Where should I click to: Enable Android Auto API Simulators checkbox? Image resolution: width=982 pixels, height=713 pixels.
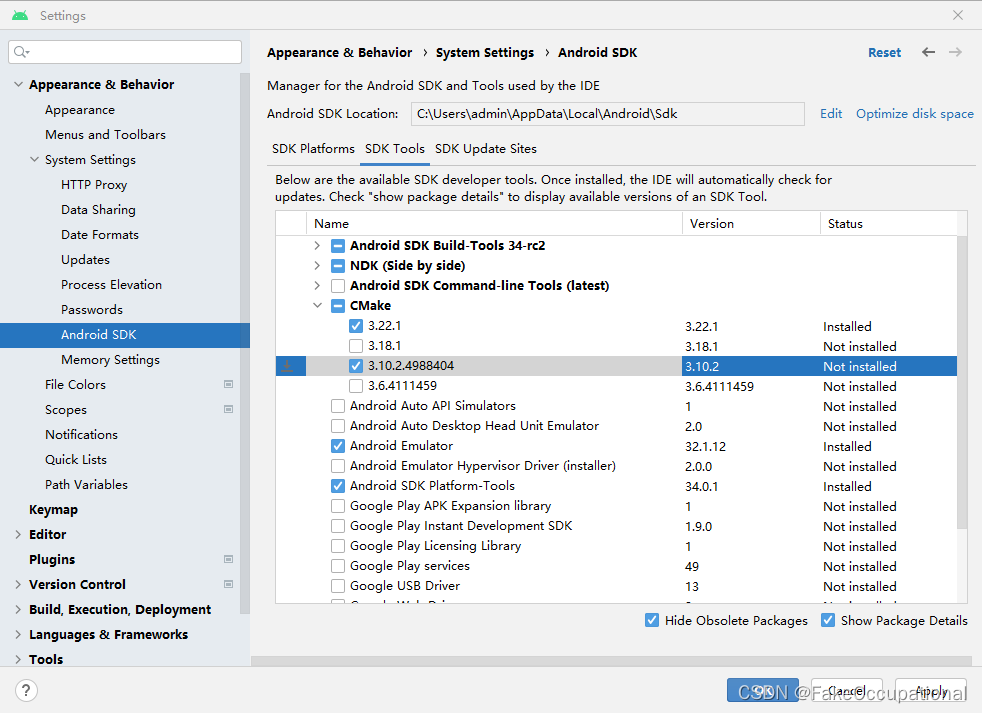[x=338, y=406]
